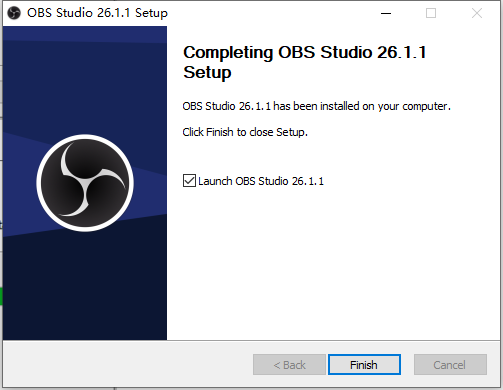Uncheck the Launch OBS Studio 26.1.1 checkbox
Viewport: 503px width, 390px height.
189,181
